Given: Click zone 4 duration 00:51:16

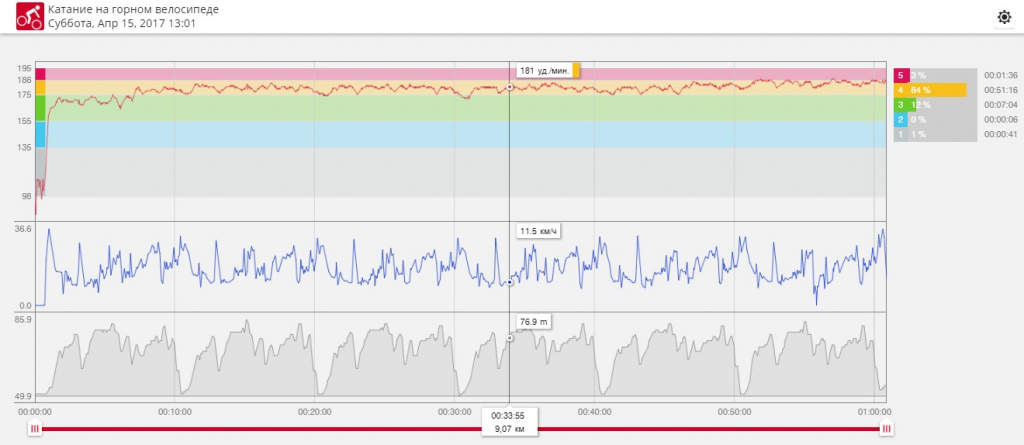Looking at the screenshot, I should (1001, 90).
